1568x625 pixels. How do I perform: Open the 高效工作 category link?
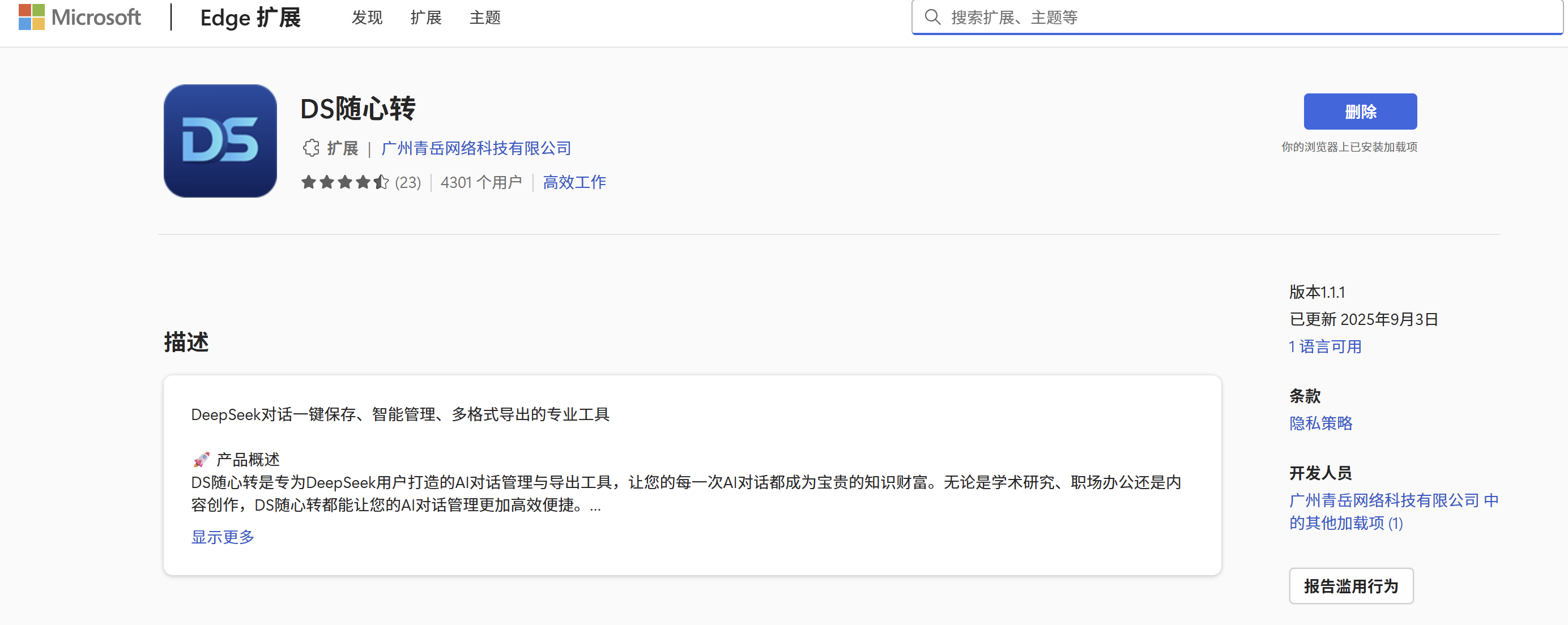point(574,182)
